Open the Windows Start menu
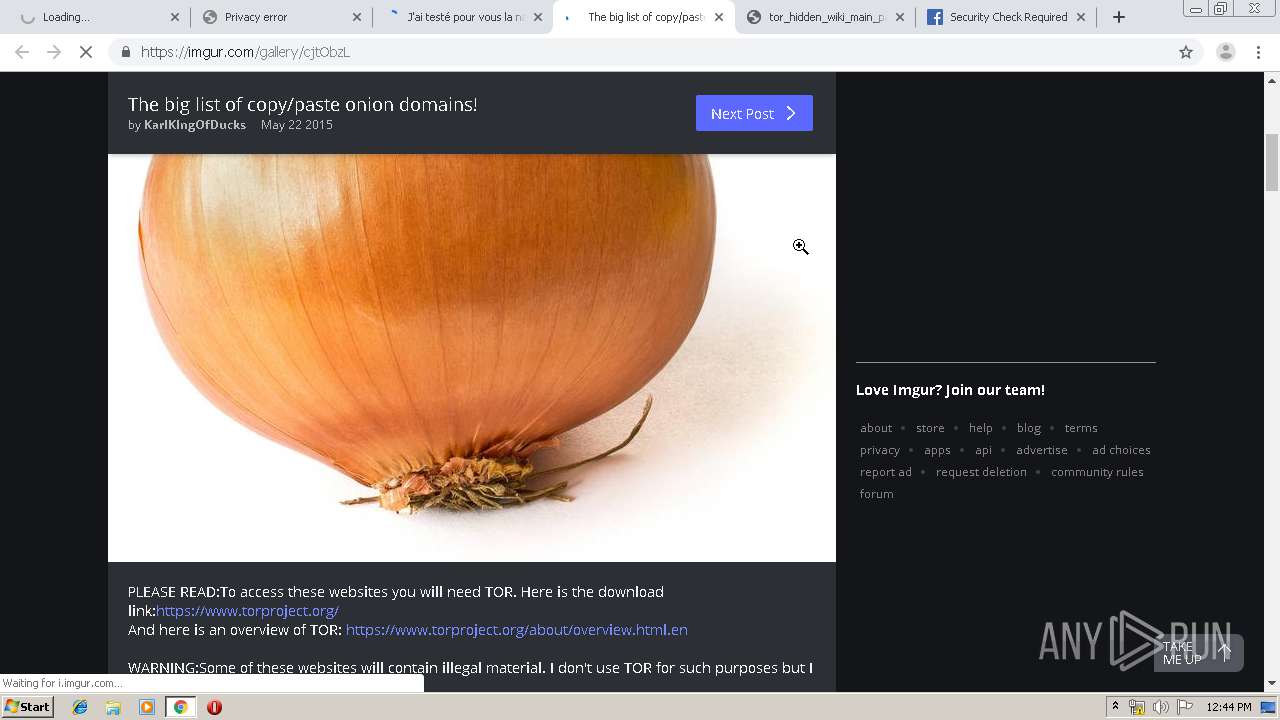Screen dimensions: 1280x720 click(x=28, y=707)
